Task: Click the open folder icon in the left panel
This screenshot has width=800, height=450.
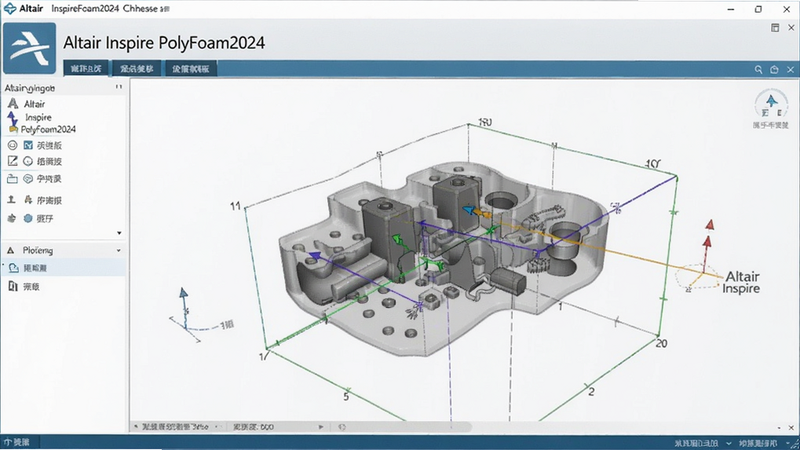Action: coord(13,179)
